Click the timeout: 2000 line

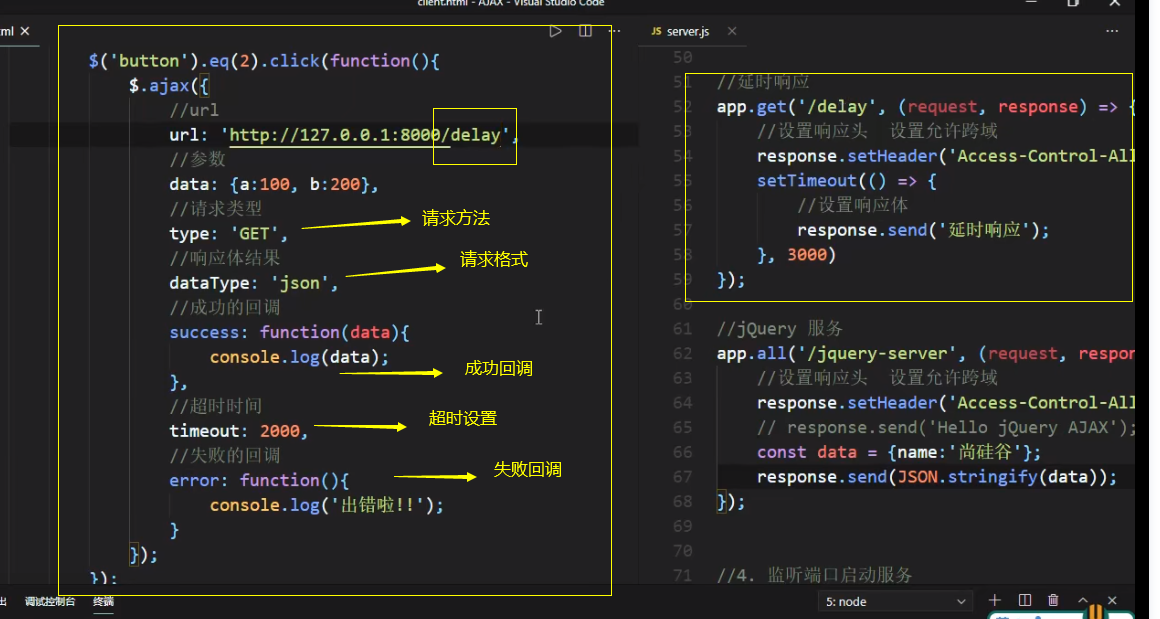pos(238,430)
